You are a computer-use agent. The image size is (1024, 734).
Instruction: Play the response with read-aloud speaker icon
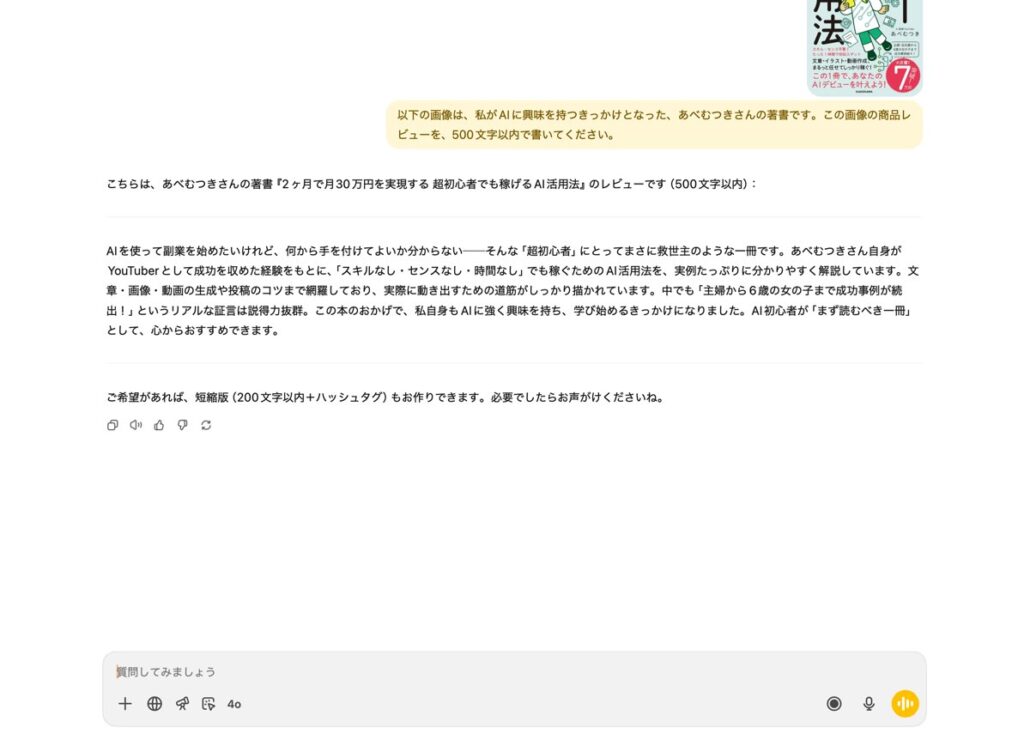136,425
